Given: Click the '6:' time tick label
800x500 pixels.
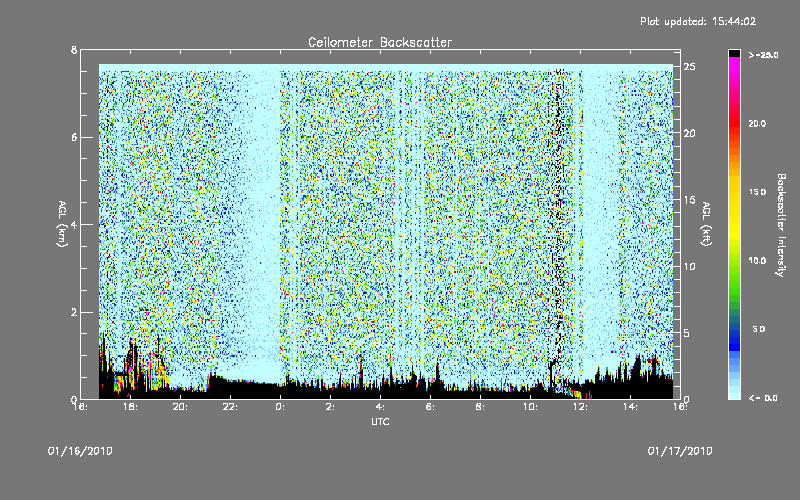Looking at the screenshot, I should point(430,407).
